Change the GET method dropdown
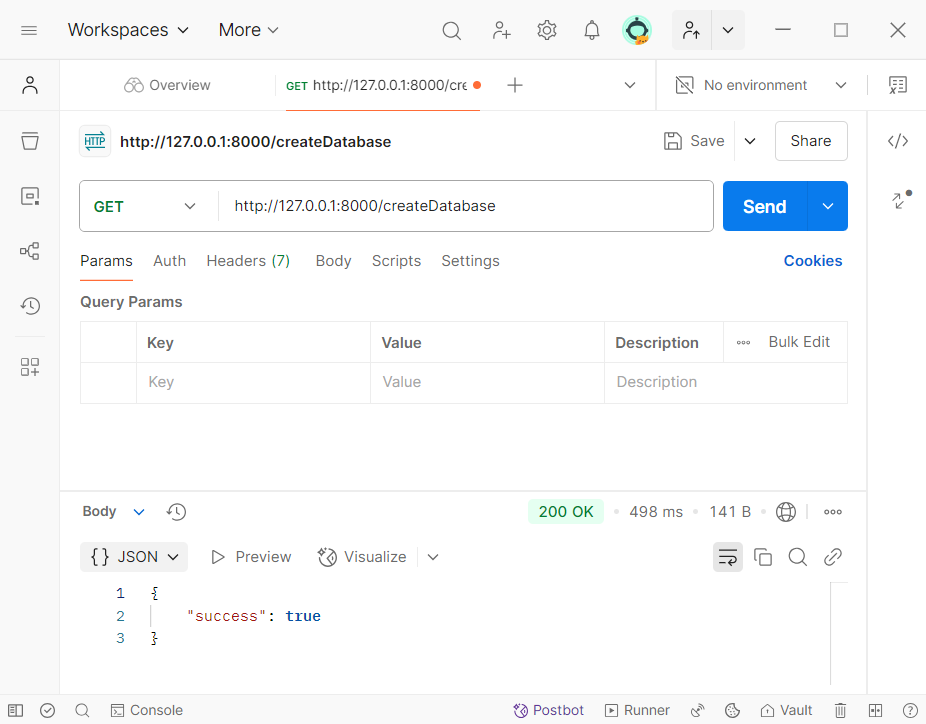The width and height of the screenshot is (926, 724). [x=145, y=206]
